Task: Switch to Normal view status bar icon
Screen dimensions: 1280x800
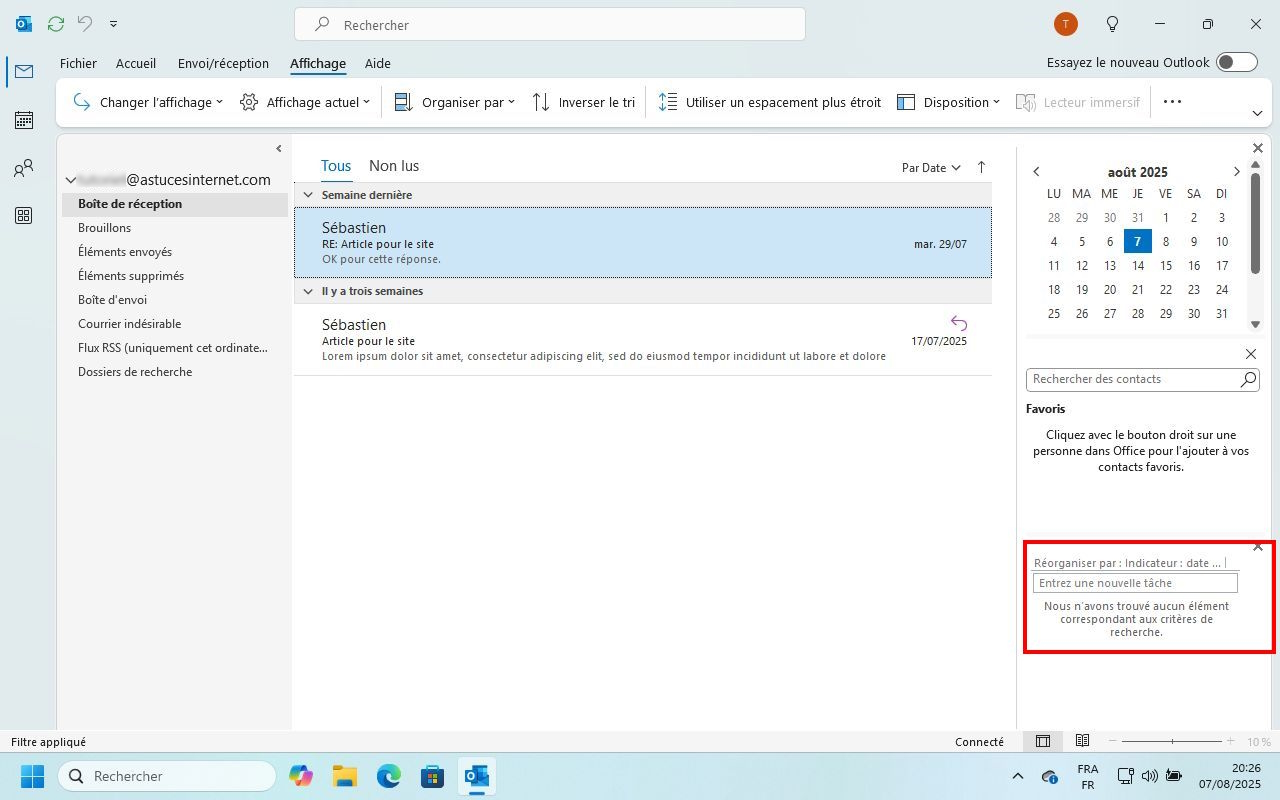Action: click(x=1042, y=741)
